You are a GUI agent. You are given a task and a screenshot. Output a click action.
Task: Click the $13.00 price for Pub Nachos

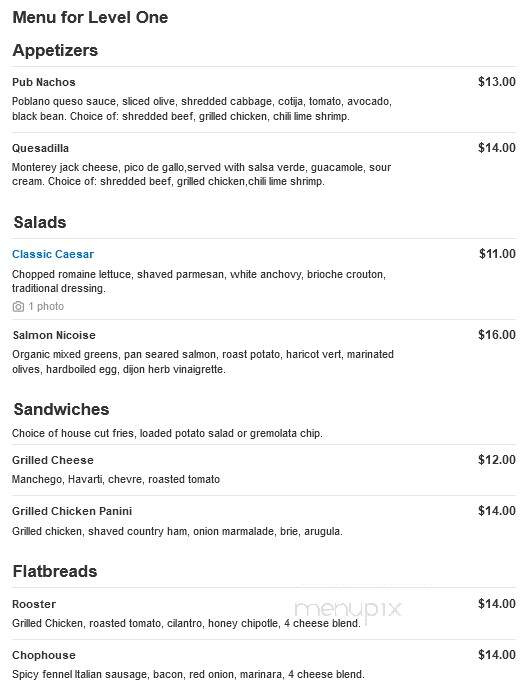[x=497, y=82]
